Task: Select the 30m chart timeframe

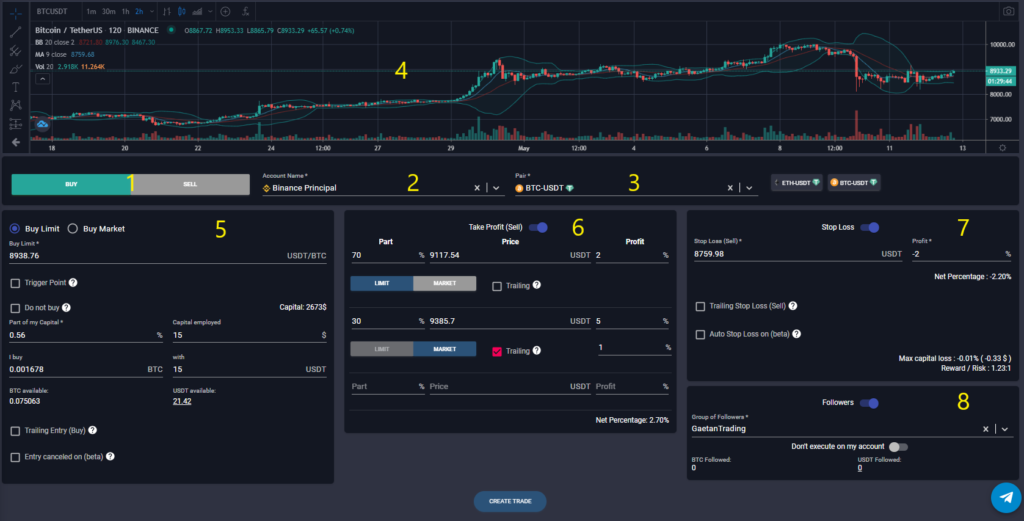Action: coord(106,11)
